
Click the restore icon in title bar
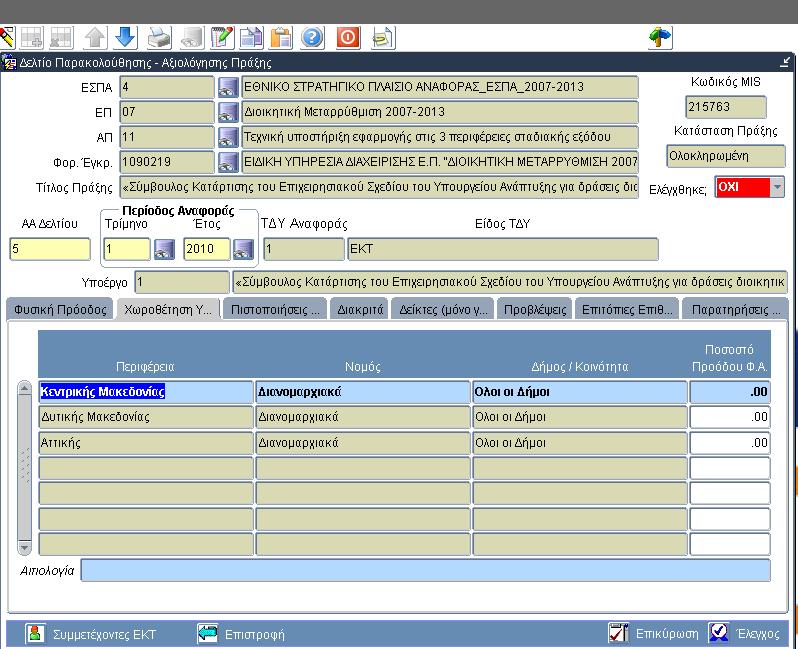784,63
